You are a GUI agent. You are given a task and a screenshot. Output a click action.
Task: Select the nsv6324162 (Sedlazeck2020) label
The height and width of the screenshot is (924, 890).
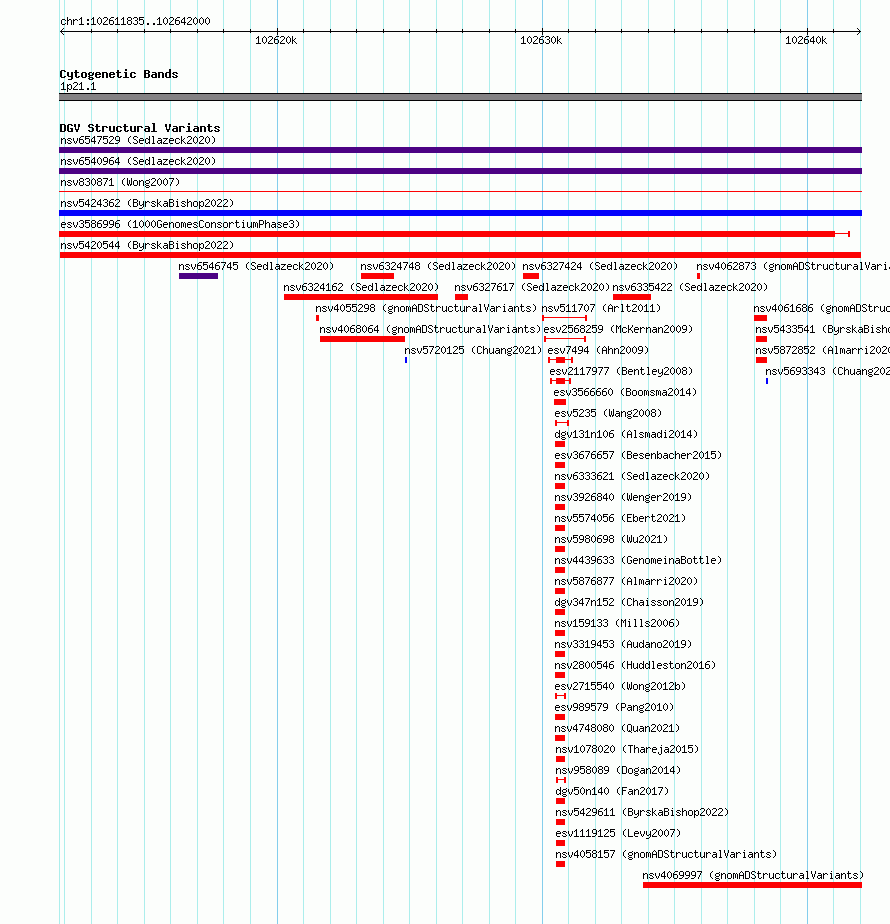[361, 287]
